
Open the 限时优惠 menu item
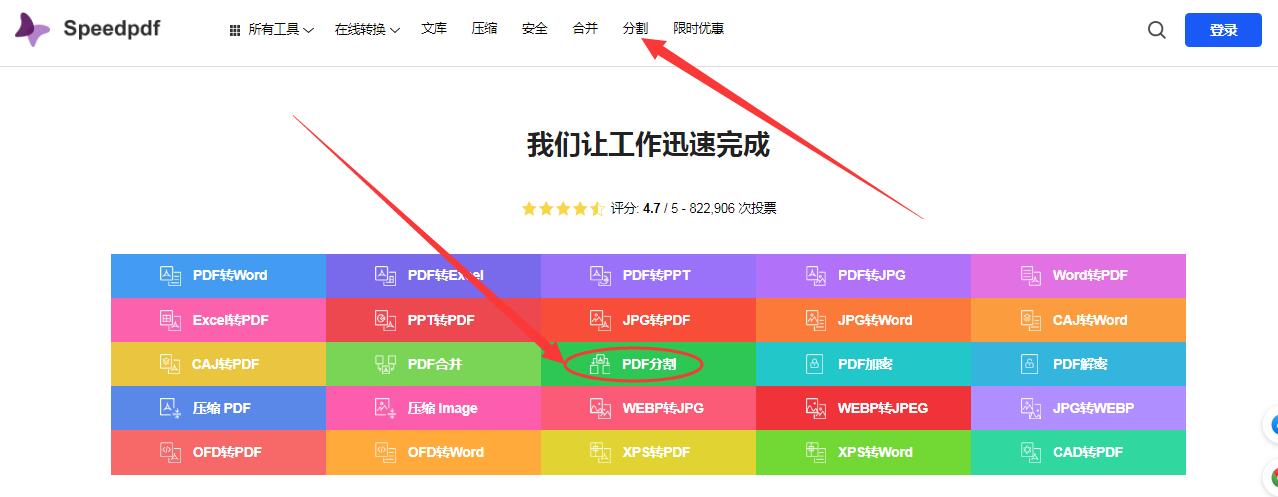pos(699,29)
